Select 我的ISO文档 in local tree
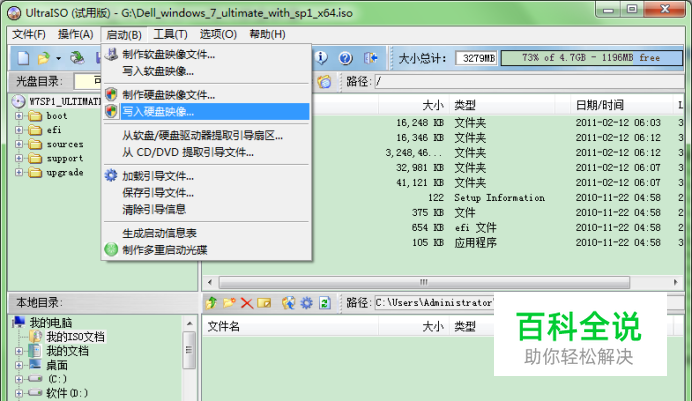The height and width of the screenshot is (401, 692). [75, 337]
